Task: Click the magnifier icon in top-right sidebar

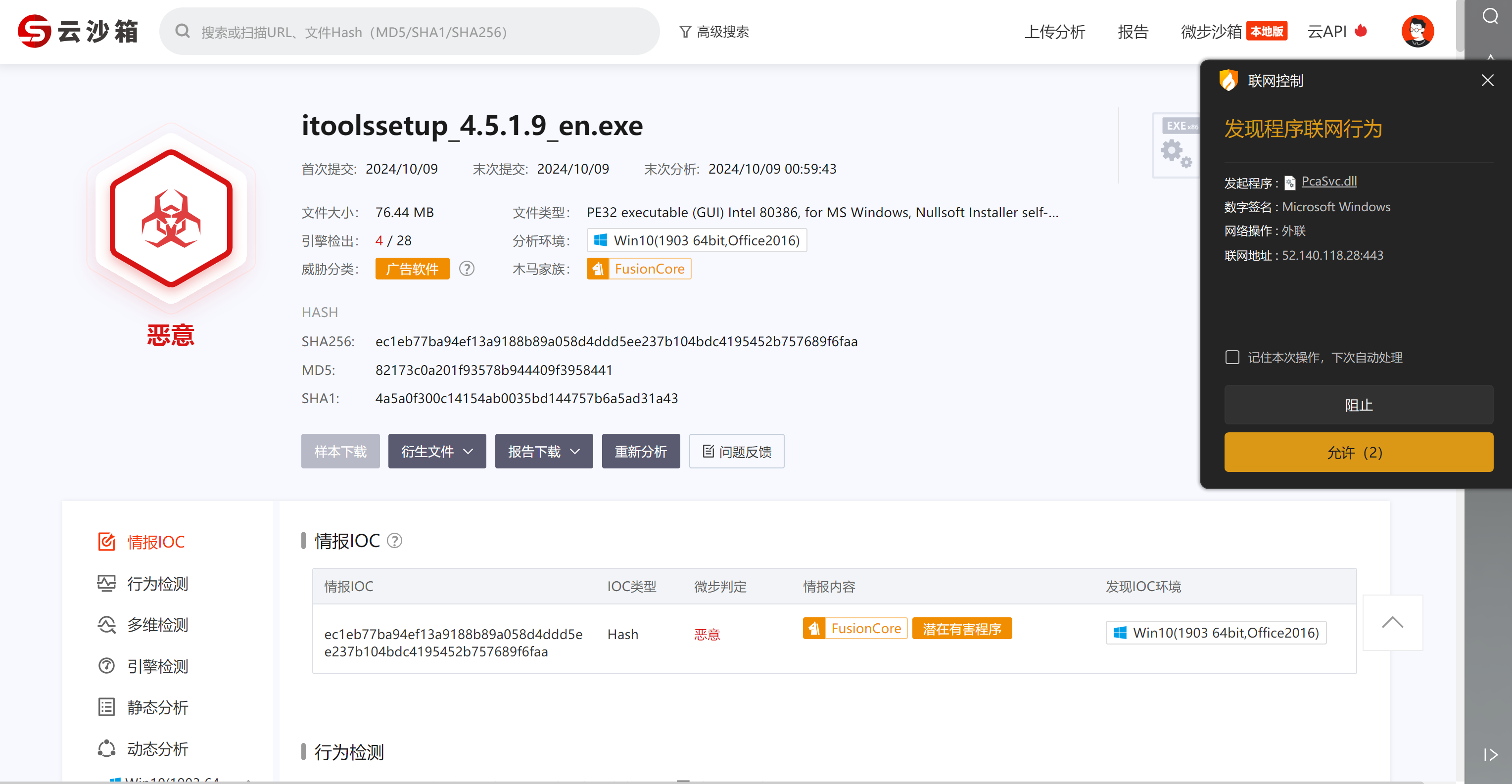Action: pos(1490,16)
